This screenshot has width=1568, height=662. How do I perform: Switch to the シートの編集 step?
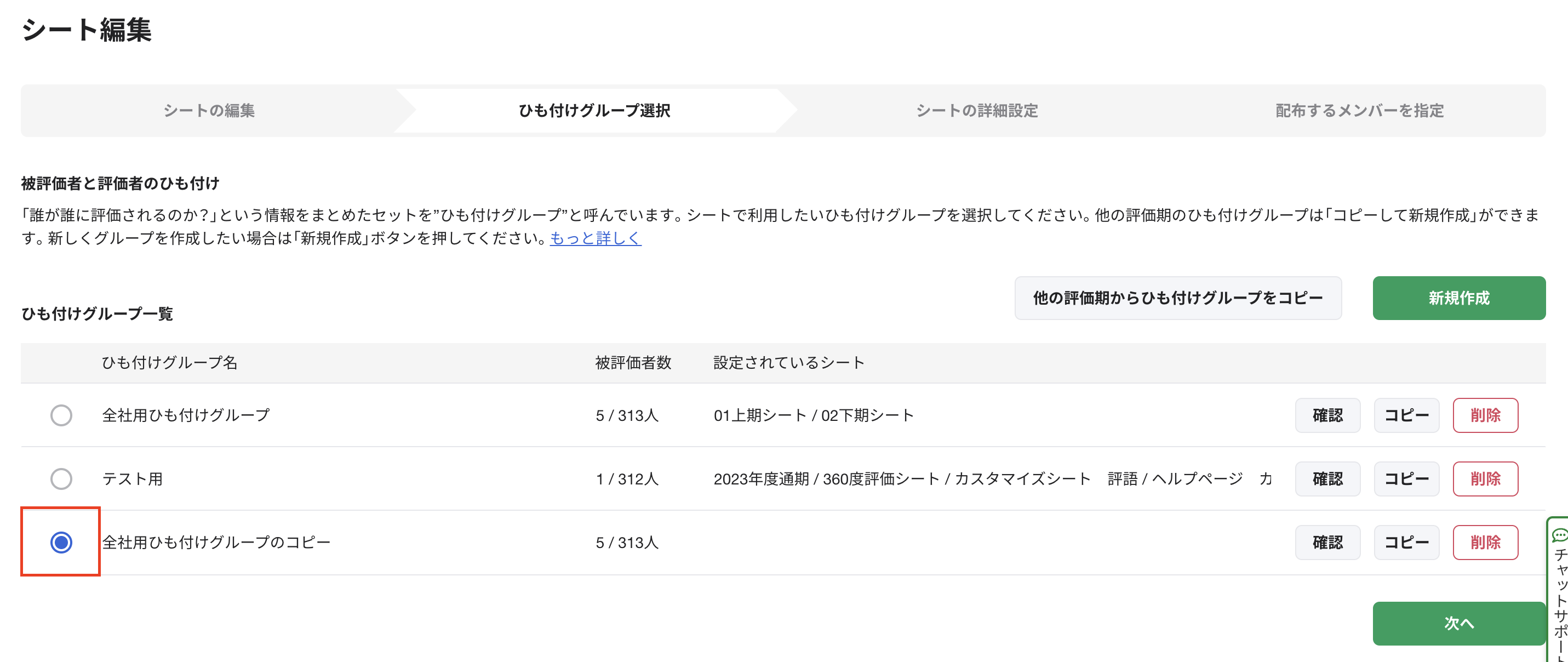point(209,110)
